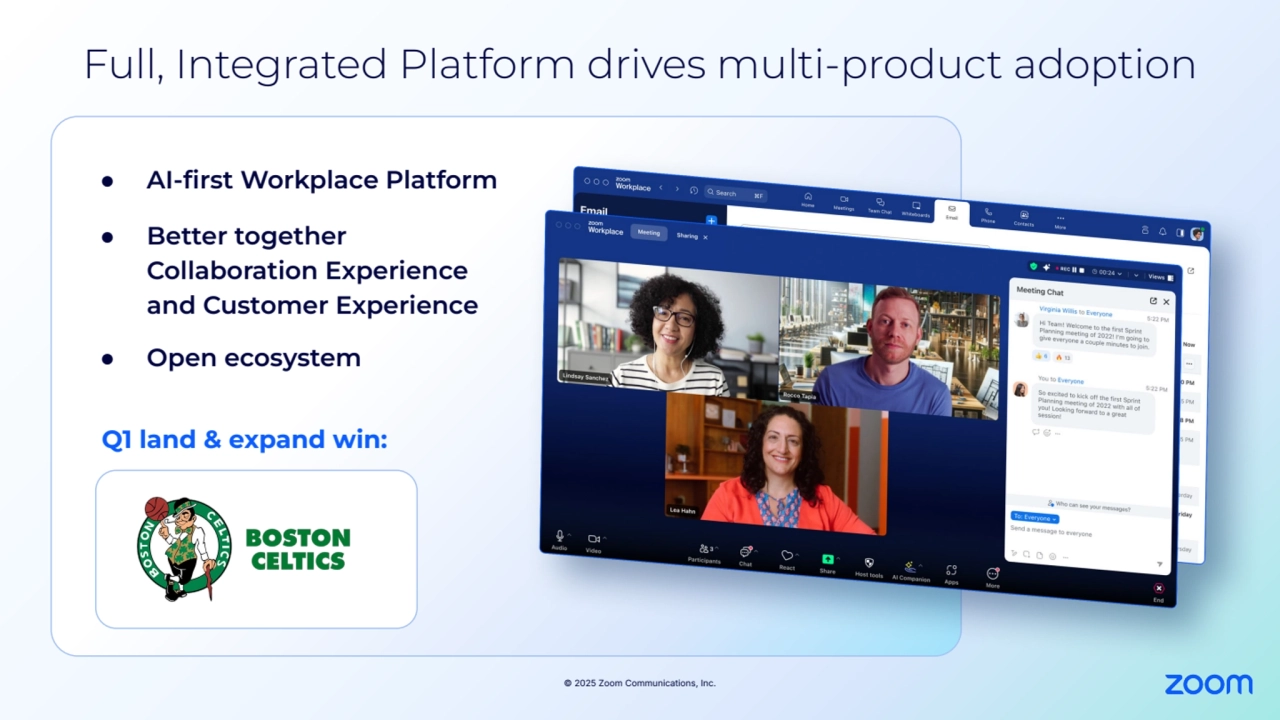Viewport: 1280px width, 720px height.
Task: Click the green encryption shield icon
Action: tap(1034, 267)
